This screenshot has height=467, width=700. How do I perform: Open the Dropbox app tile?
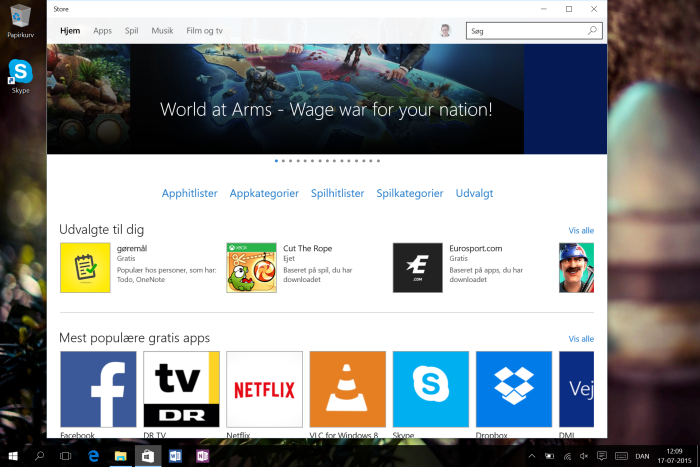(x=514, y=389)
